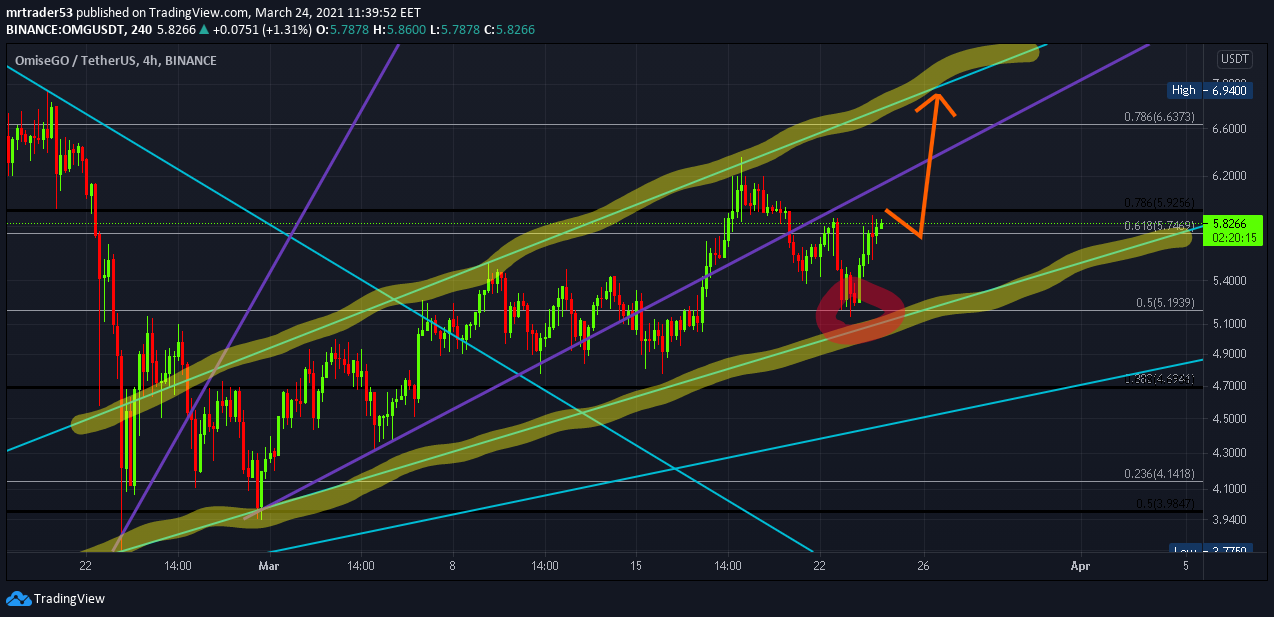Image resolution: width=1274 pixels, height=617 pixels.
Task: Click the 26 date label on time axis
Action: pos(923,566)
